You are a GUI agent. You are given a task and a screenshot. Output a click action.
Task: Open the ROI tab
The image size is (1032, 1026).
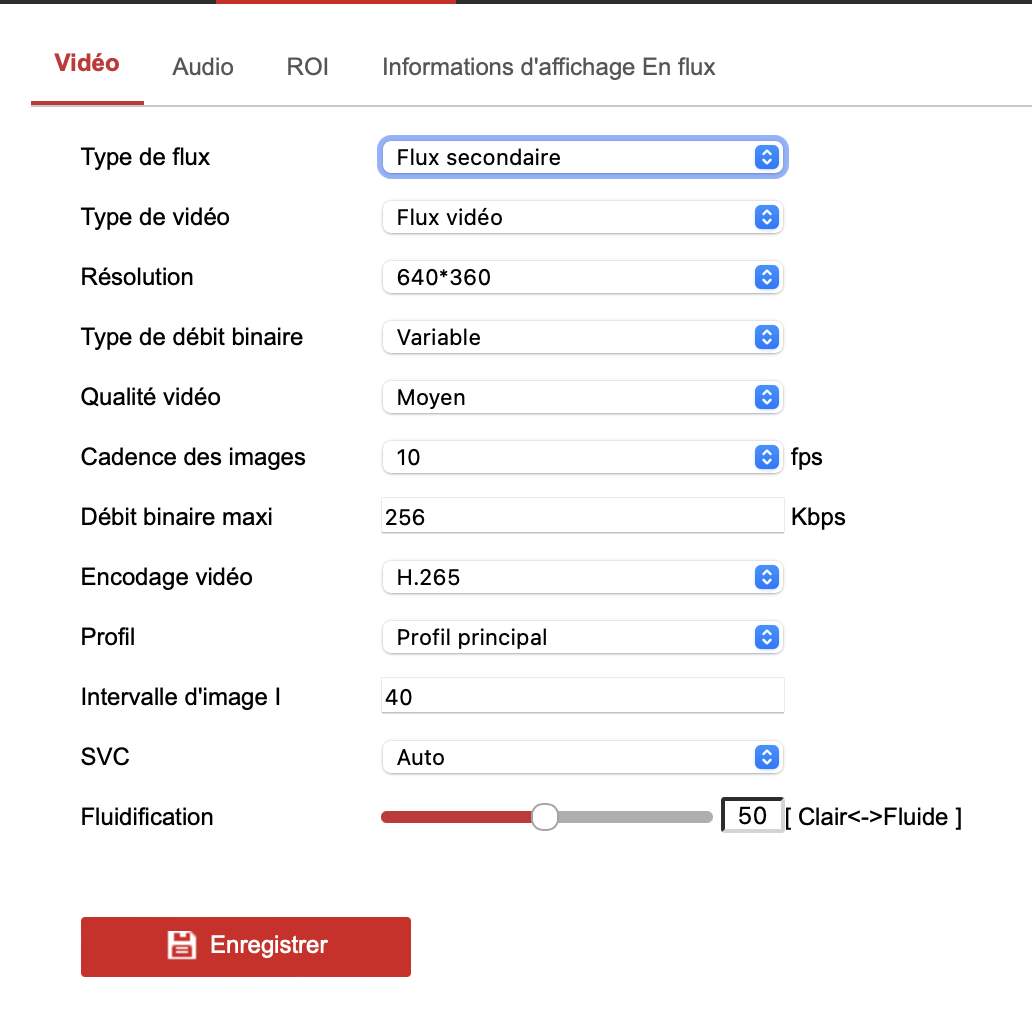[x=307, y=67]
